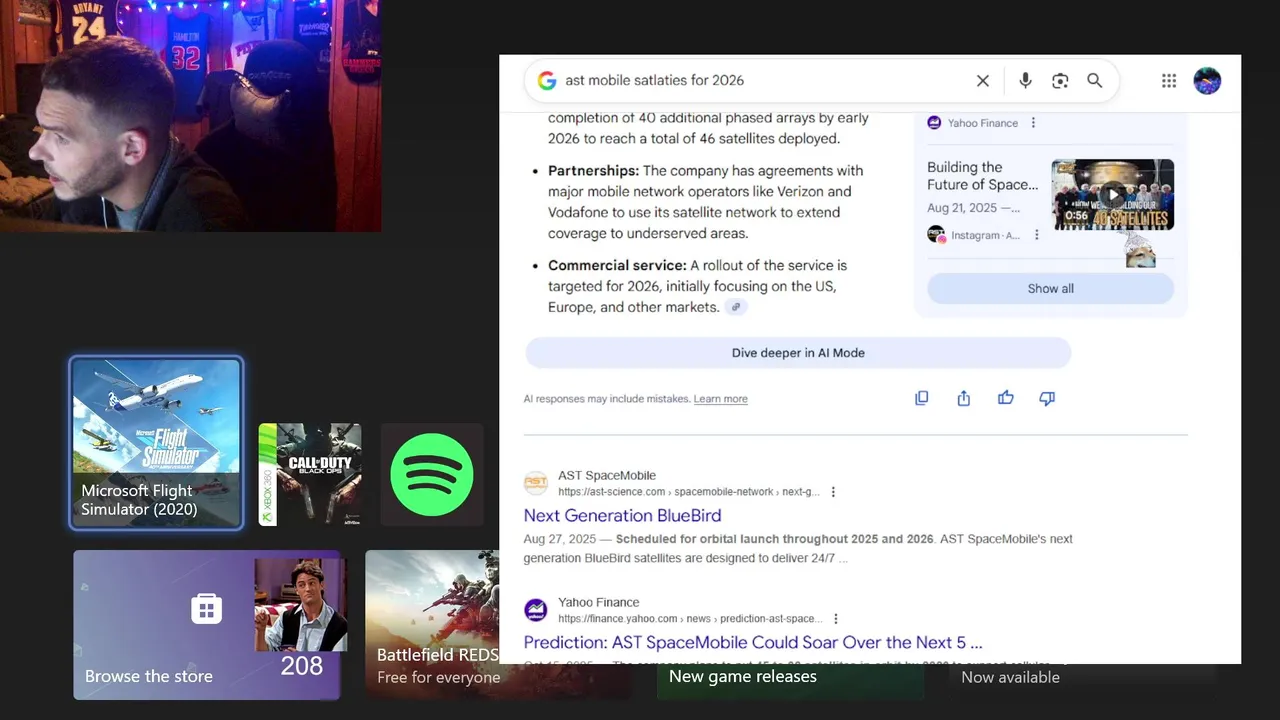The image size is (1280, 720).
Task: Copy the AI response text icon
Action: [x=922, y=398]
